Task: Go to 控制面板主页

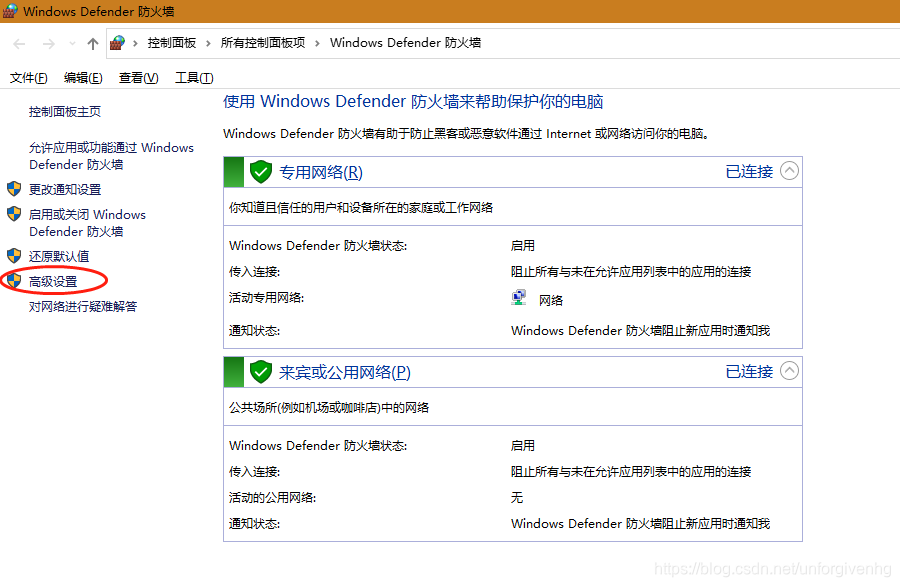Action: pos(65,111)
